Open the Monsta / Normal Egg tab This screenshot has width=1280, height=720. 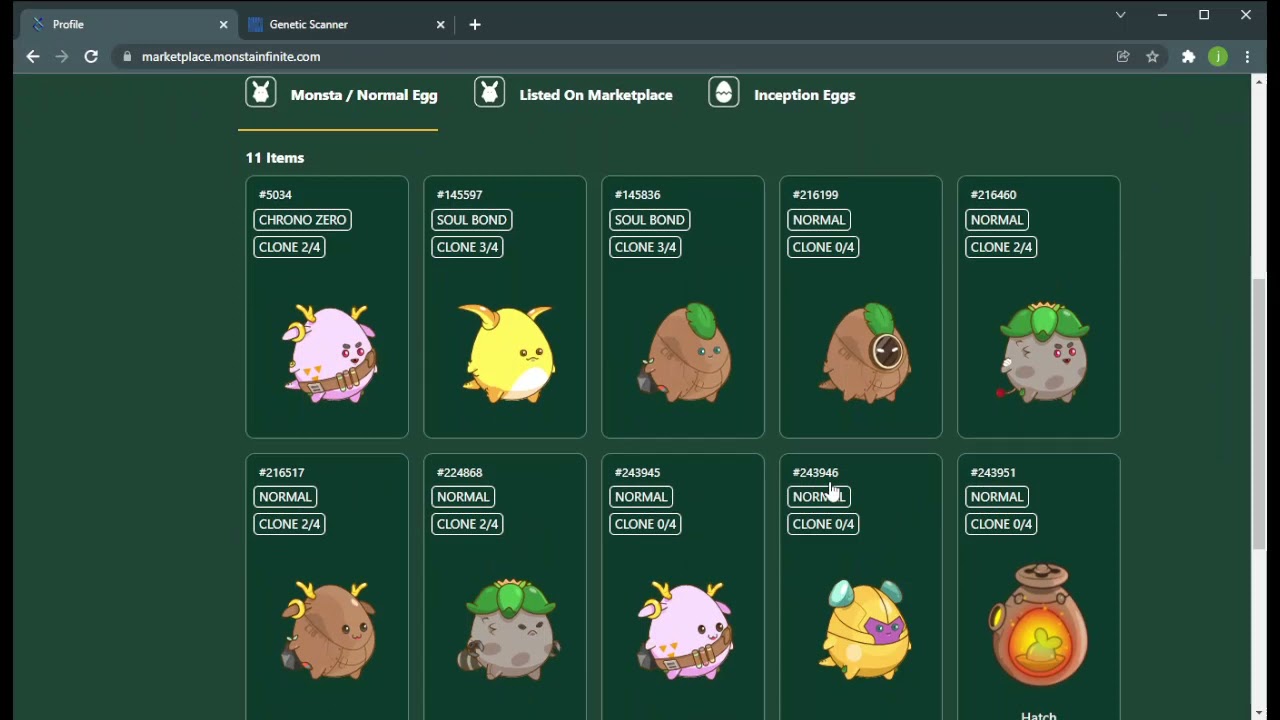(342, 95)
